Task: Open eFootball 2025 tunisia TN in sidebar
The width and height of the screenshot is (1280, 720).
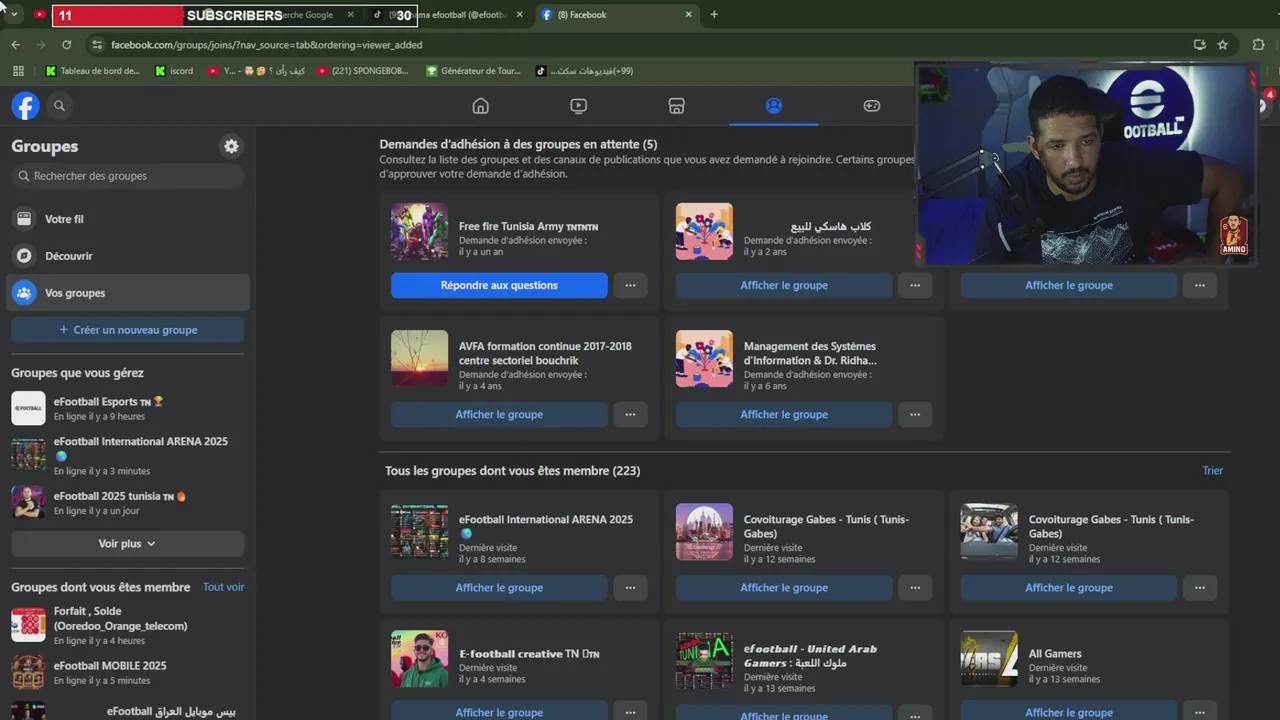Action: coord(127,502)
